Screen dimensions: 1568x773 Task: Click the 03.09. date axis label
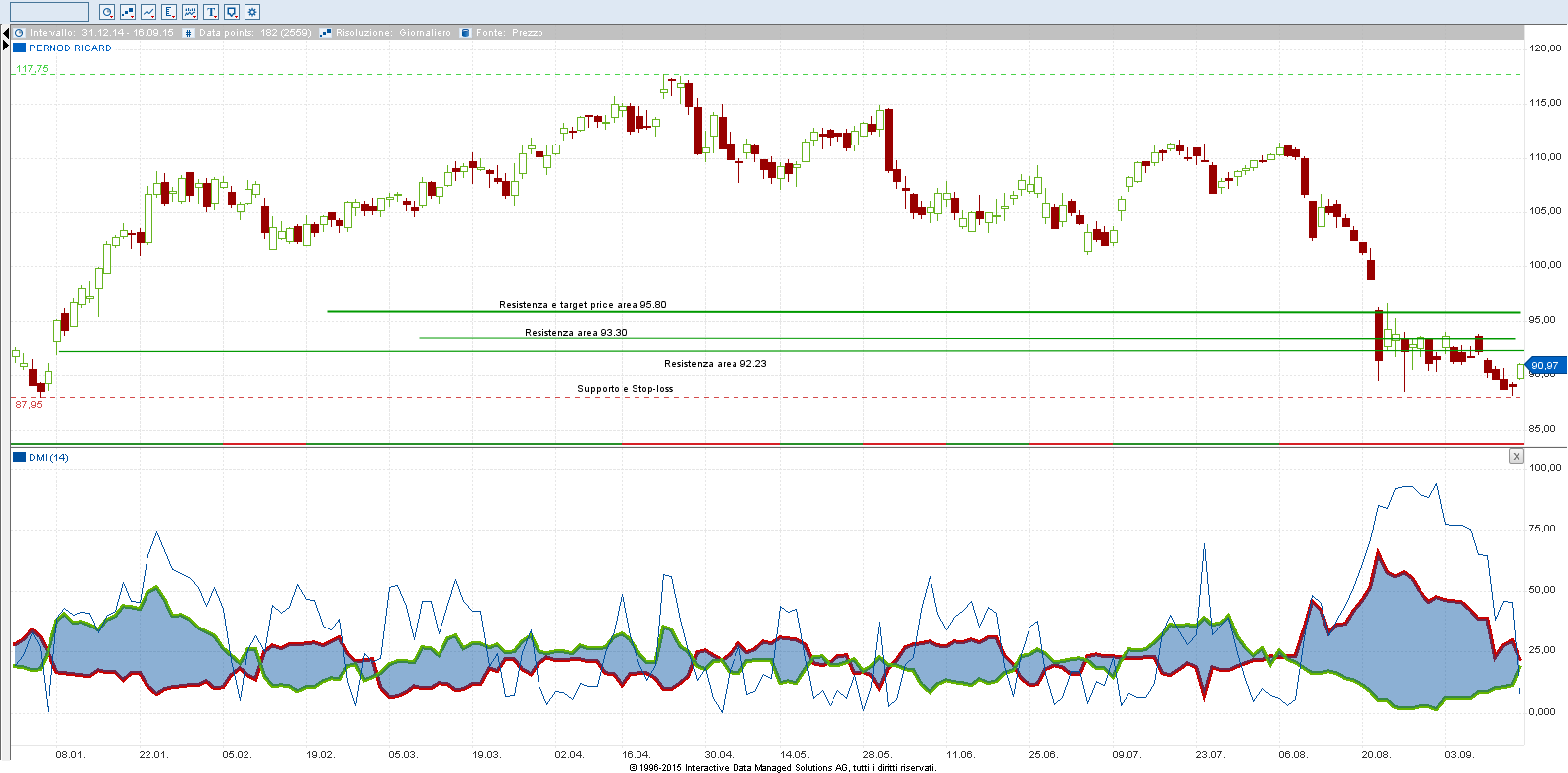1458,754
